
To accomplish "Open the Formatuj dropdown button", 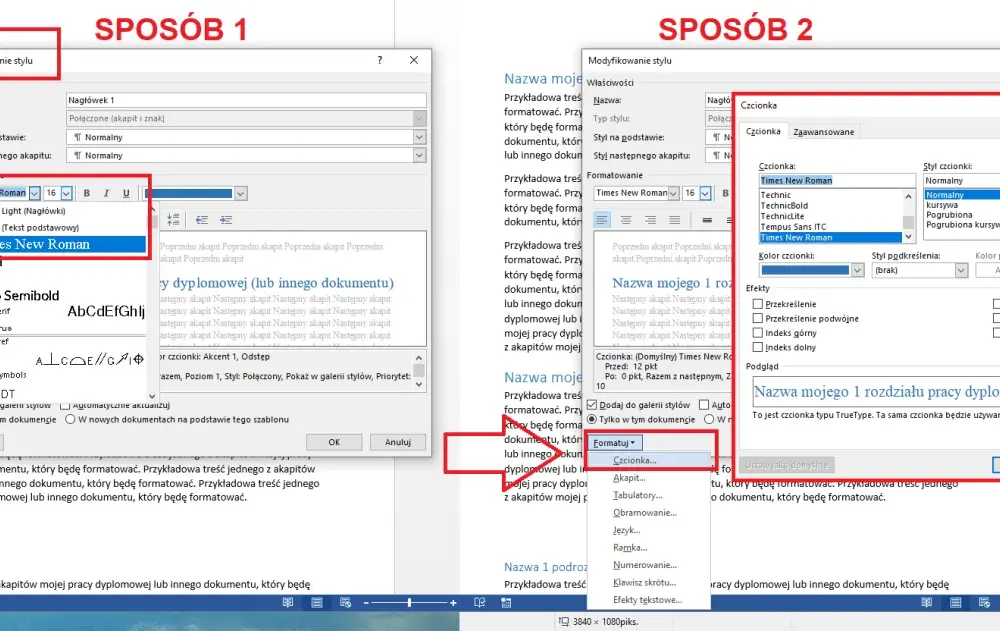I will (614, 443).
